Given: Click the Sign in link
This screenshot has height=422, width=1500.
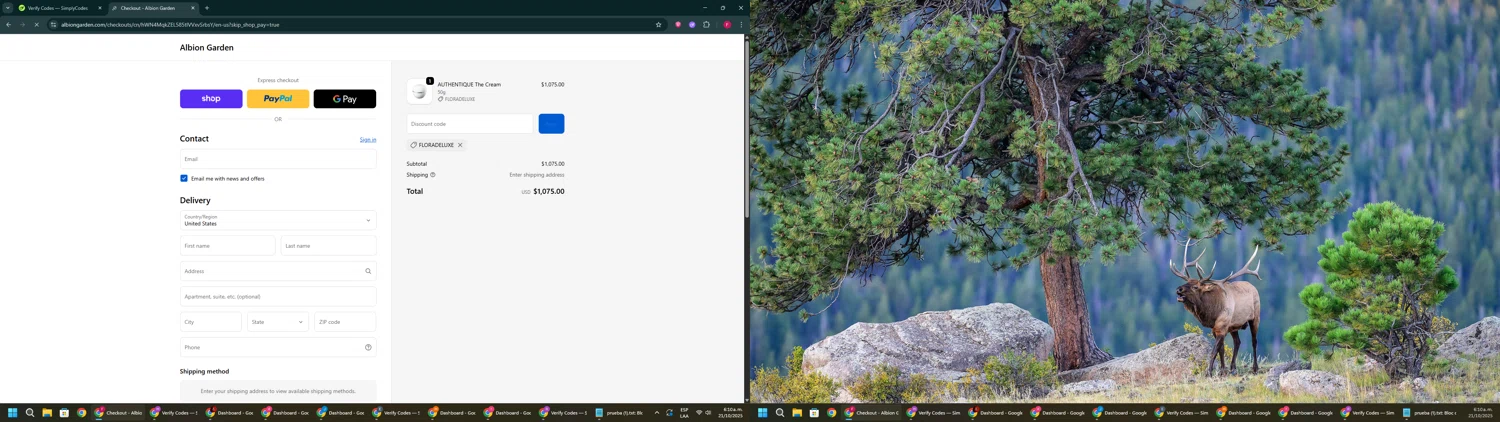Looking at the screenshot, I should (368, 140).
